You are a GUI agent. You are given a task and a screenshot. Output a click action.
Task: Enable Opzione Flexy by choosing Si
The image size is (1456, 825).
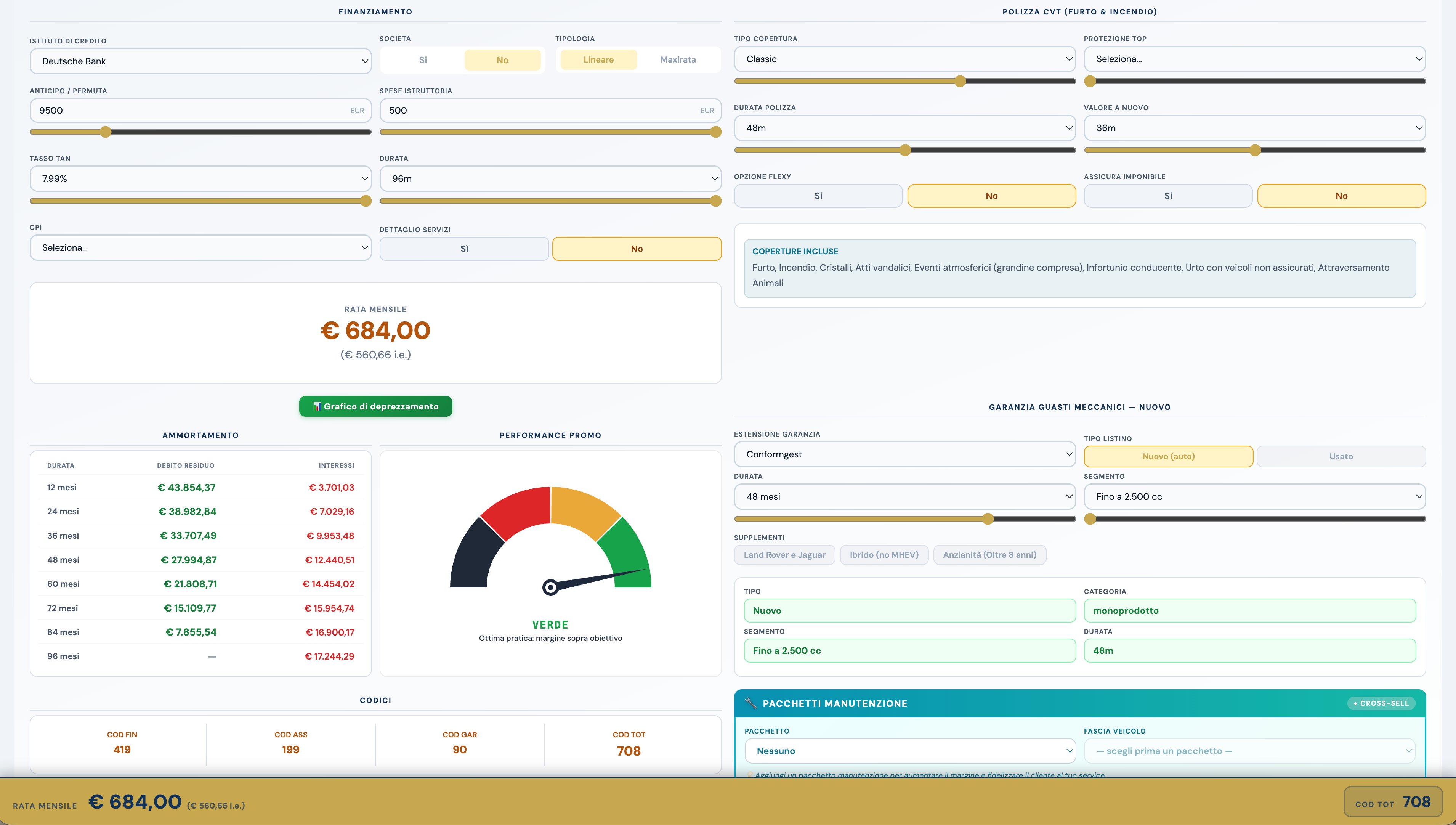818,196
